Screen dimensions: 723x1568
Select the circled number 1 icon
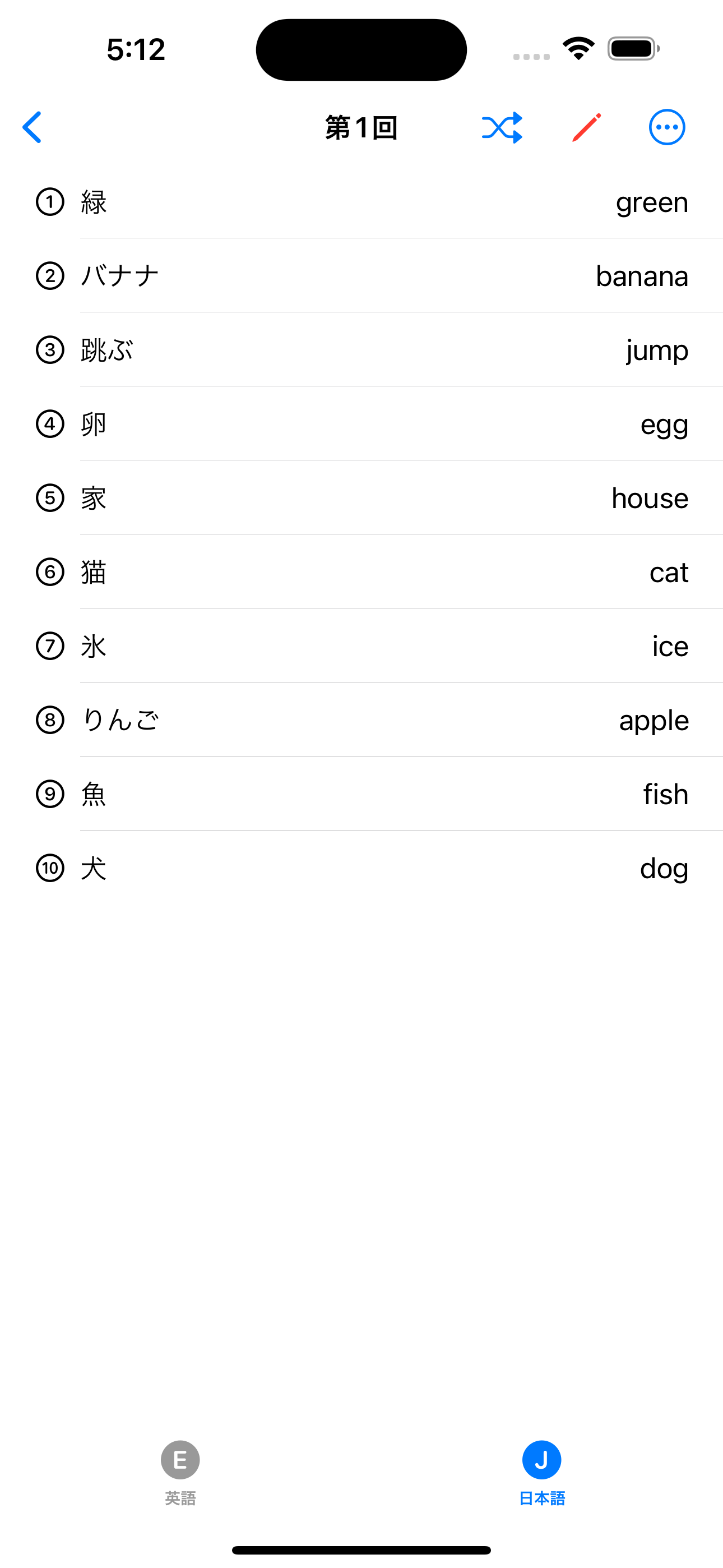coord(50,202)
